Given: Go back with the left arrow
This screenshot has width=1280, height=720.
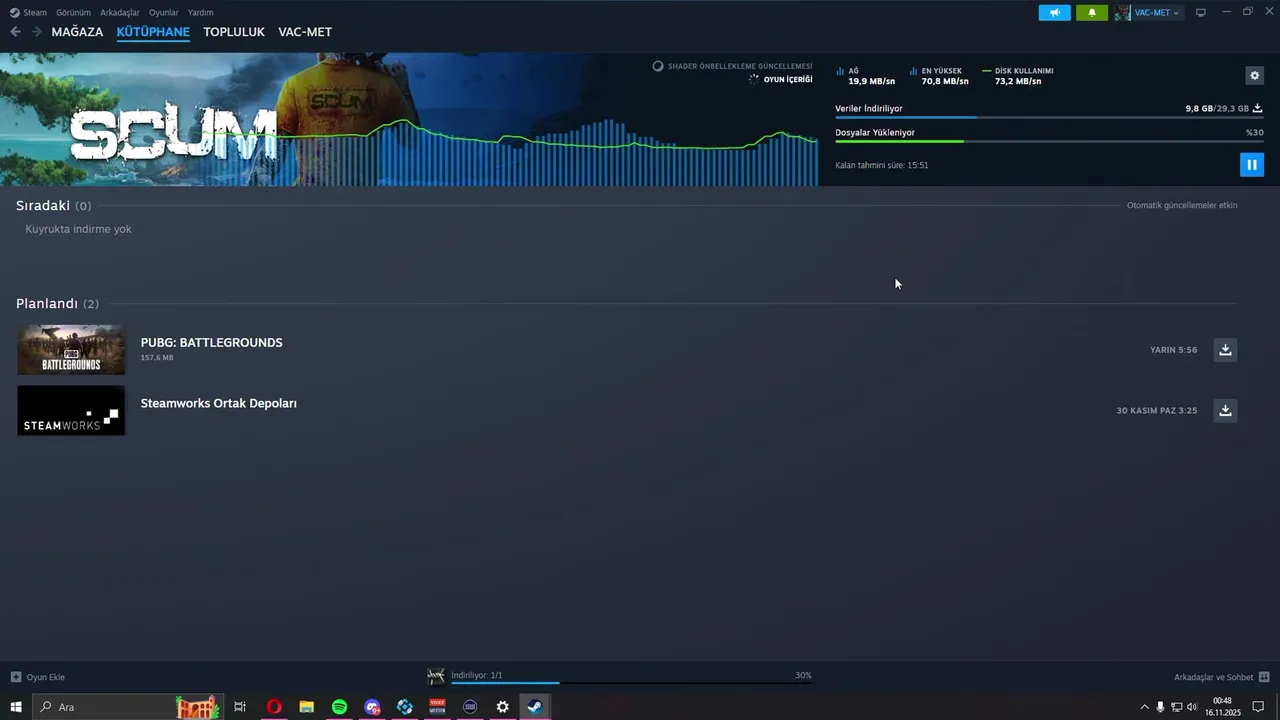Looking at the screenshot, I should click(15, 32).
